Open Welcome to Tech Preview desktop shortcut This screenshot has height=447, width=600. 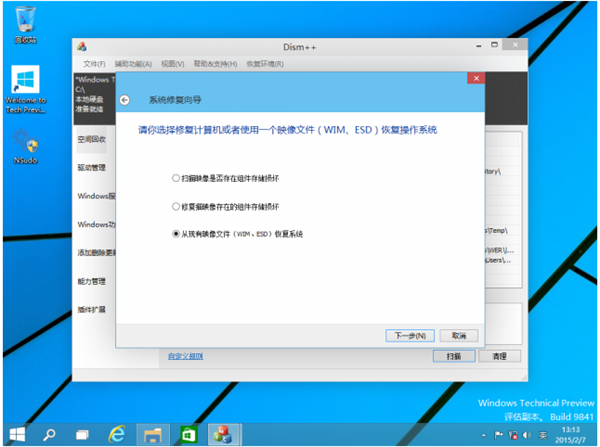point(25,90)
